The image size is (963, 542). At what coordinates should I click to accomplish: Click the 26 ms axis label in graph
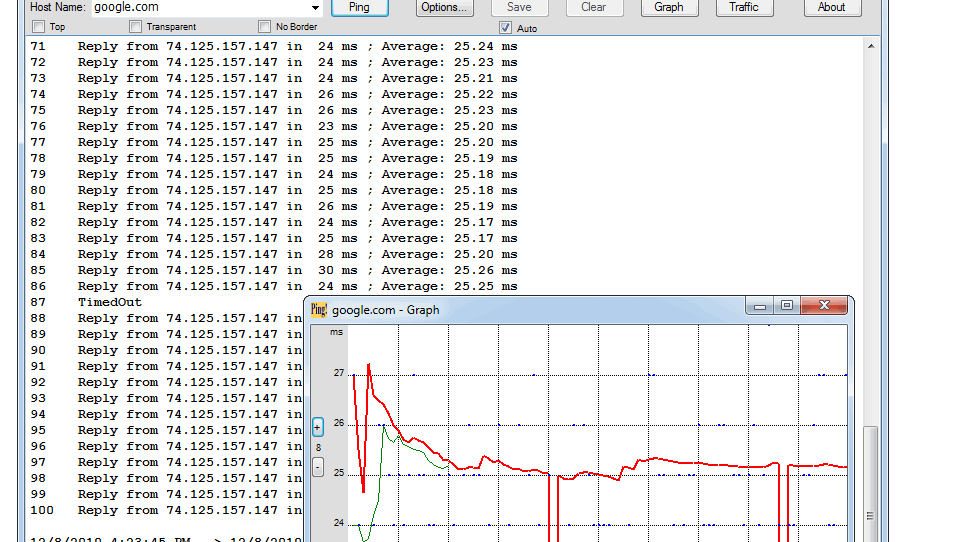pos(338,423)
